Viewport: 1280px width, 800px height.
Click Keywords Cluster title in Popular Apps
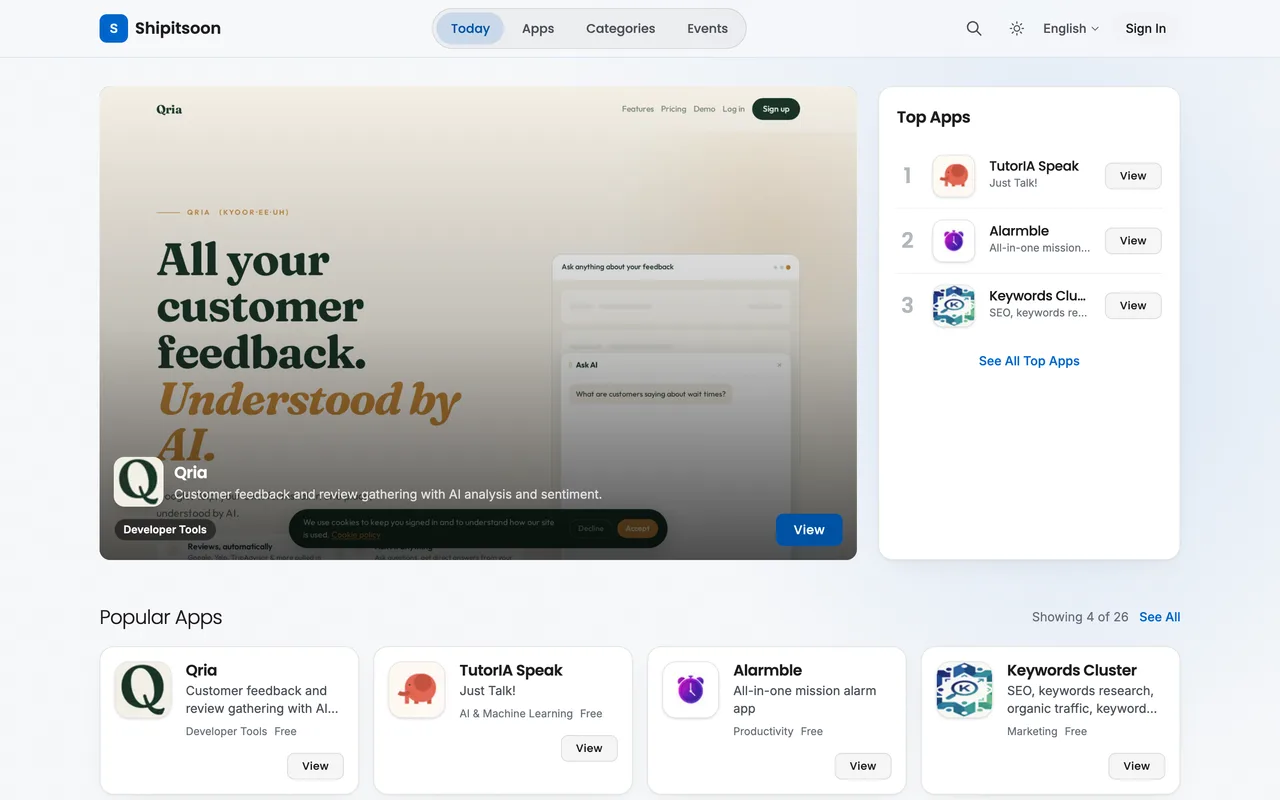(1072, 670)
